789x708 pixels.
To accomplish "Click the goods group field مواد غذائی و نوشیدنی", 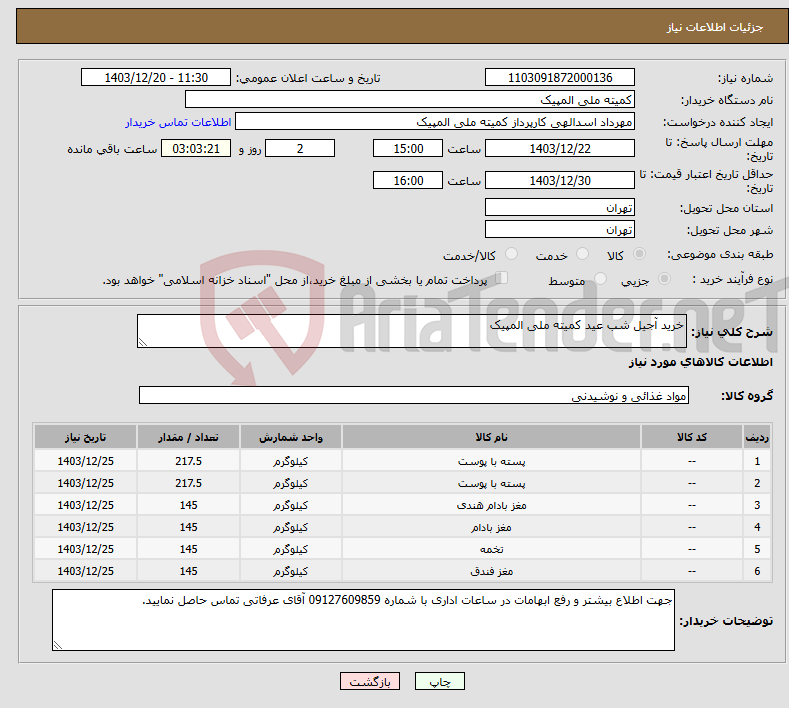I will click(414, 396).
